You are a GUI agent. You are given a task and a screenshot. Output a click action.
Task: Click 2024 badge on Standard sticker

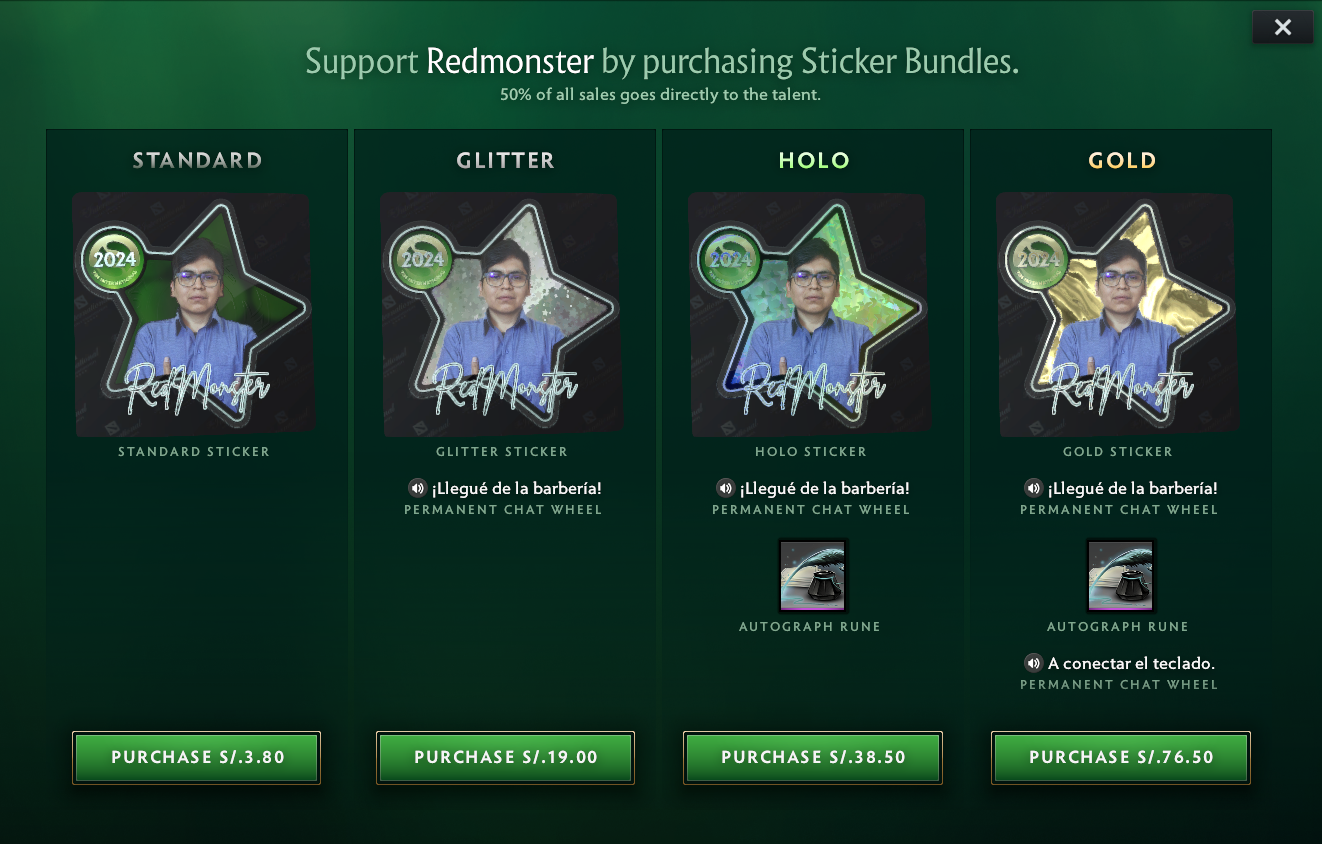(x=114, y=259)
